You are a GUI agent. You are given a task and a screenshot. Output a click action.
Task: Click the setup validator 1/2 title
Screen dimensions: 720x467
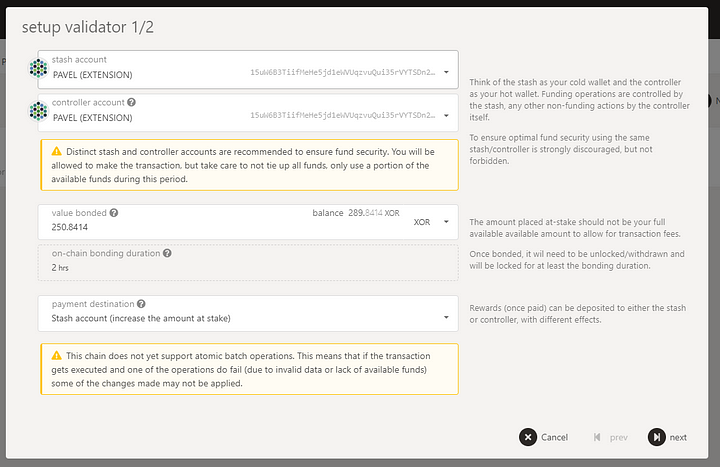pos(88,27)
